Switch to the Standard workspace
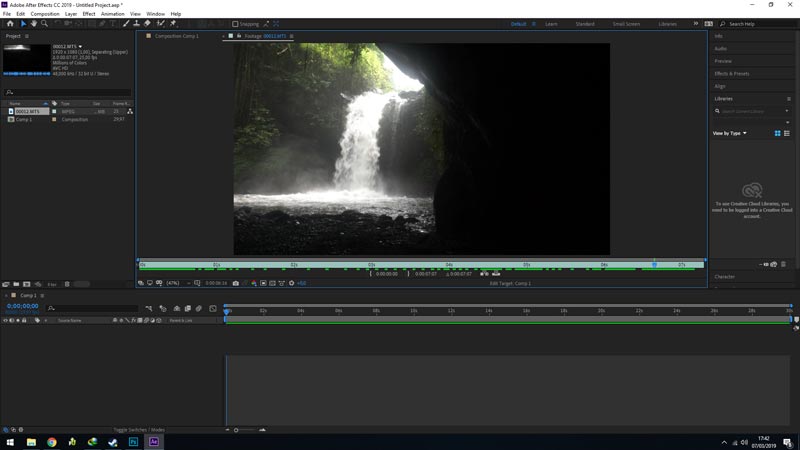 point(585,24)
